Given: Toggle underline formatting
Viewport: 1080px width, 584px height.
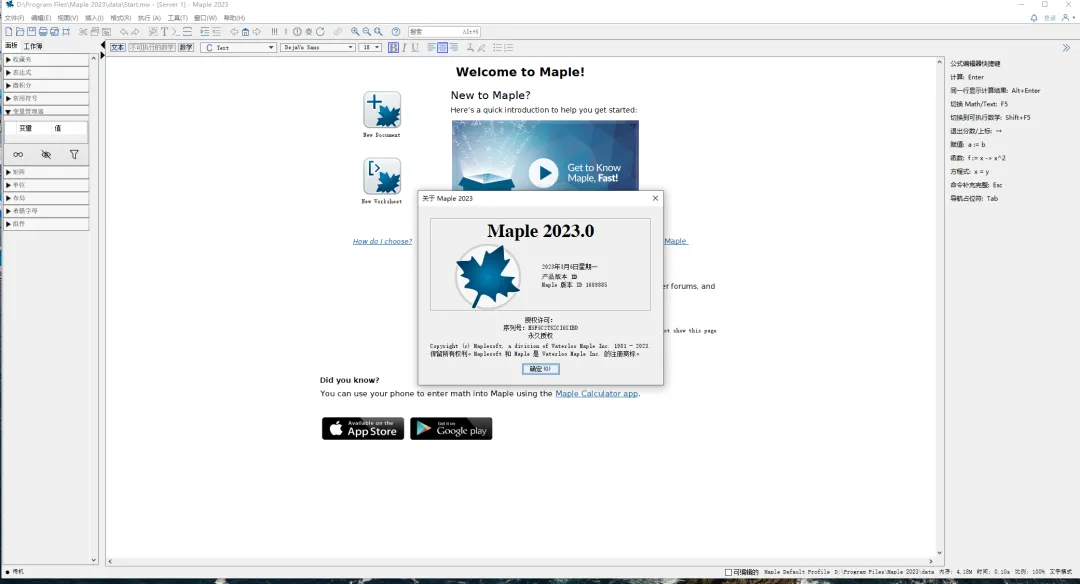Looking at the screenshot, I should pos(415,48).
